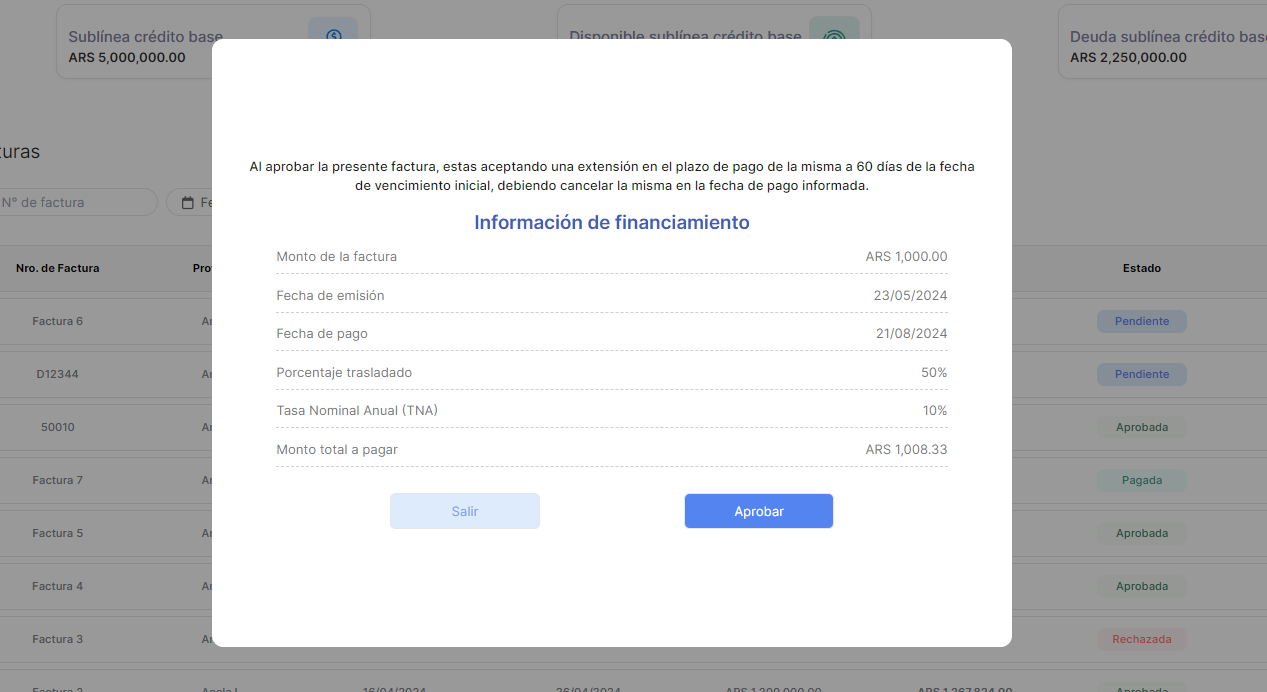The width and height of the screenshot is (1267, 692).
Task: Select the Aprobada status of invoice 50010
Action: (1141, 427)
